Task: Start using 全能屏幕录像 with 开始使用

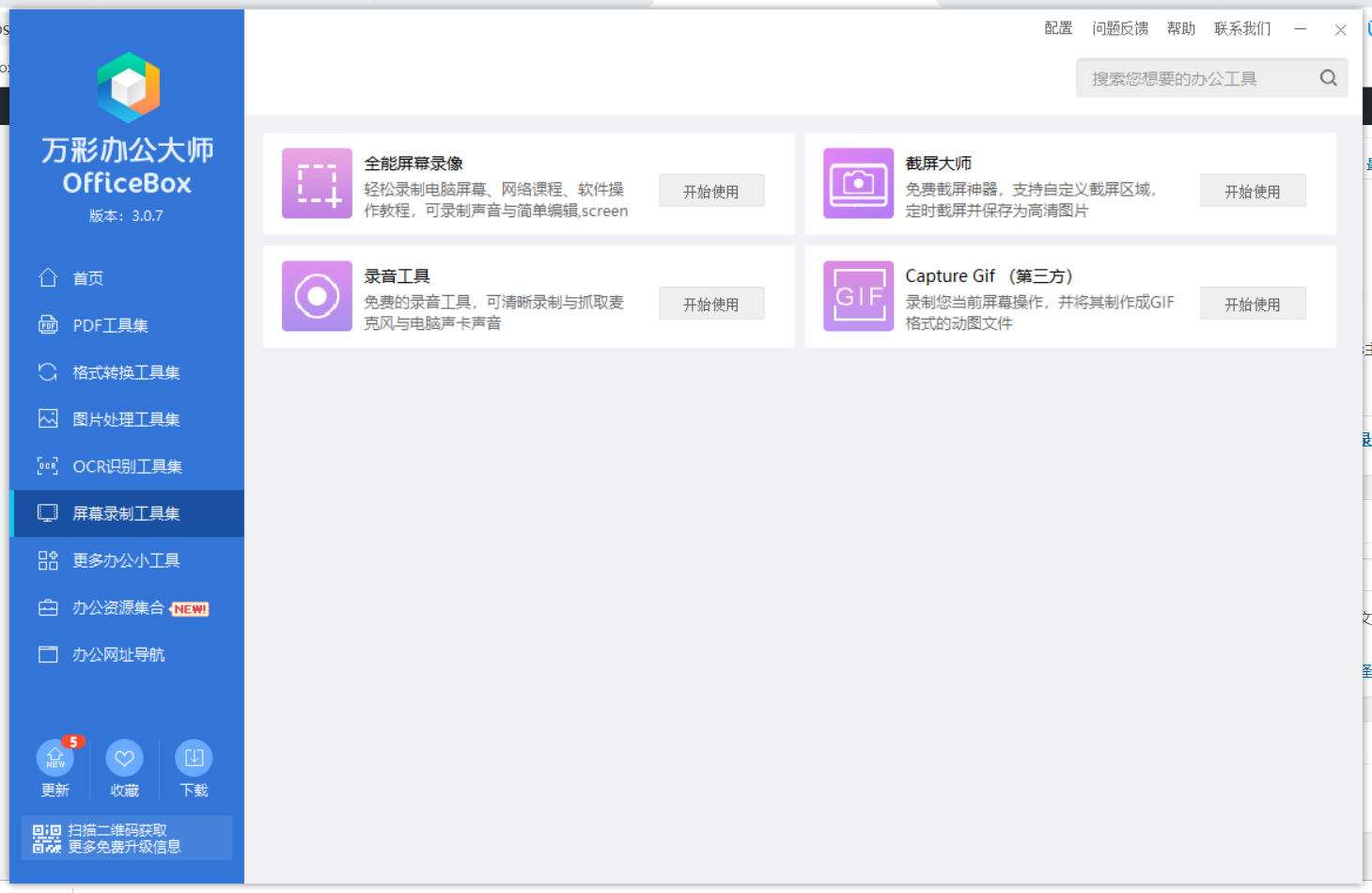Action: pyautogui.click(x=711, y=191)
